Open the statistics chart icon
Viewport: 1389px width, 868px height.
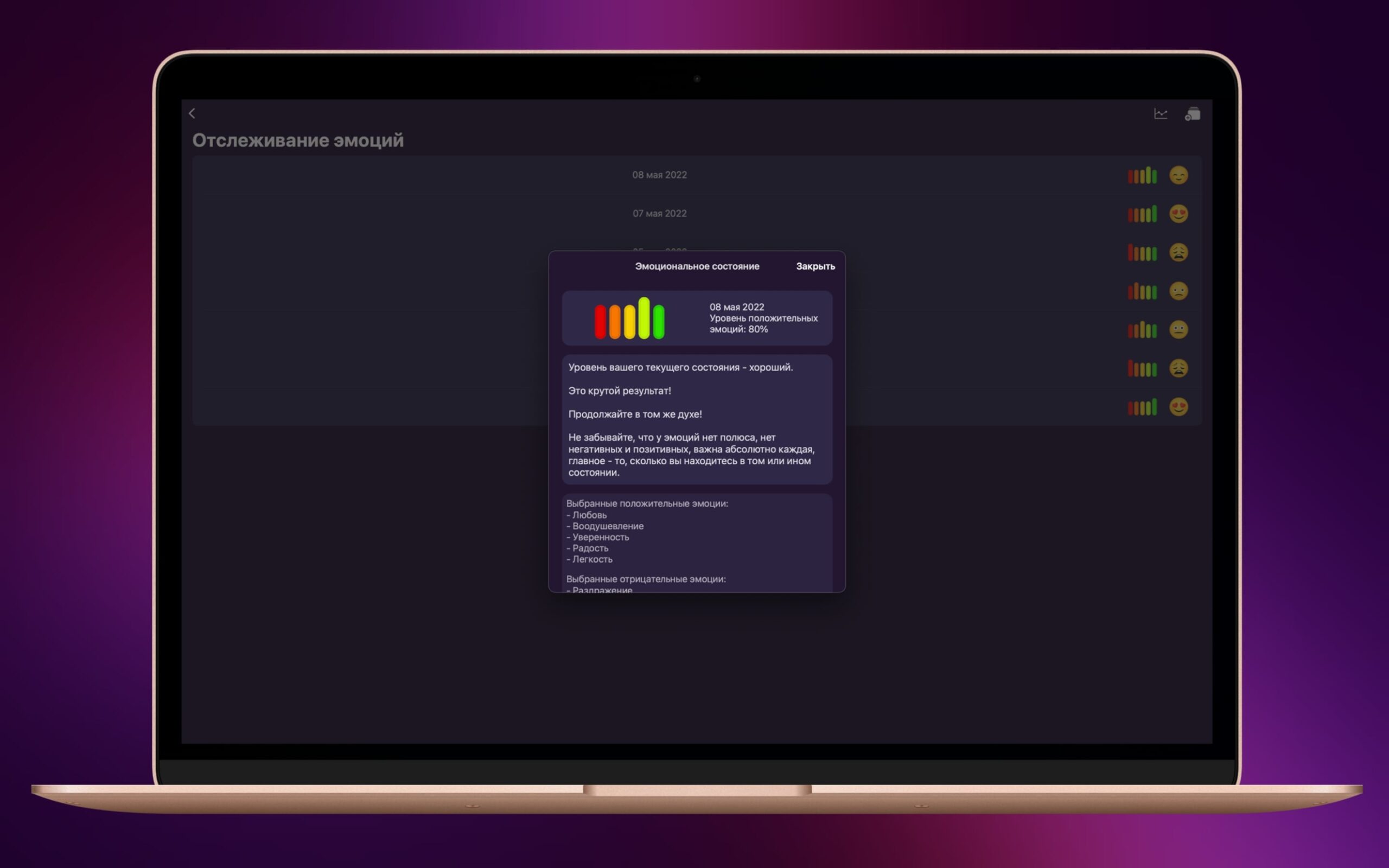coord(1161,114)
